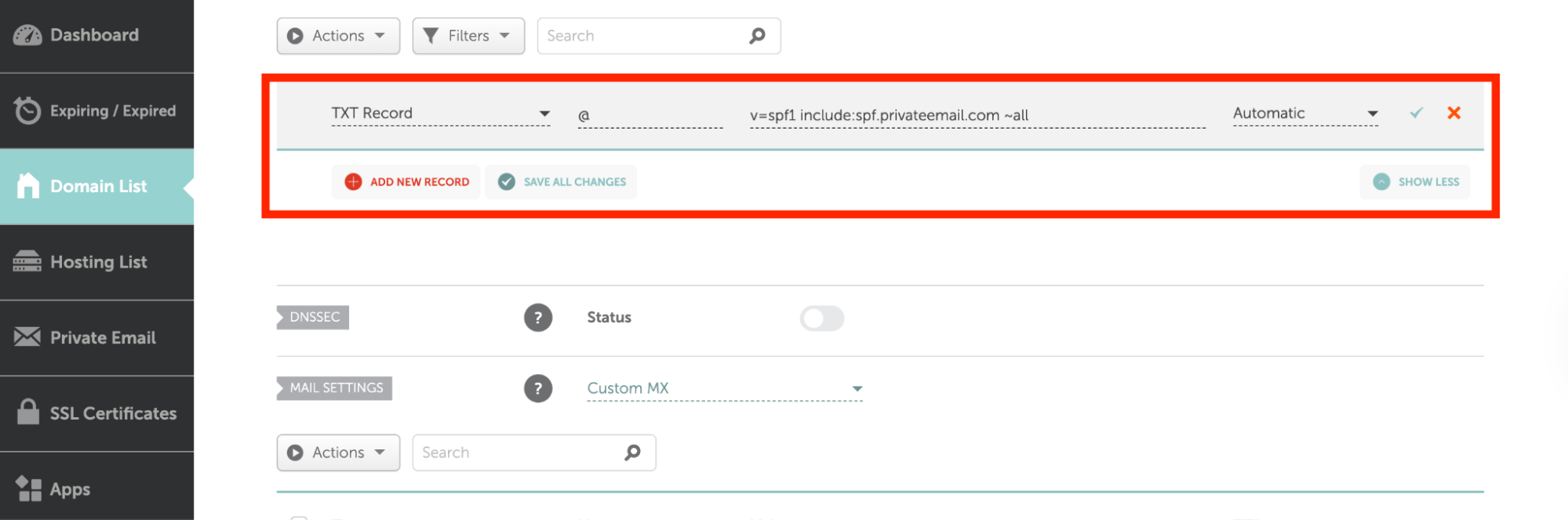Toggle the DNSSEC Status switch
Screen dimensions: 1568x520
[x=821, y=318]
